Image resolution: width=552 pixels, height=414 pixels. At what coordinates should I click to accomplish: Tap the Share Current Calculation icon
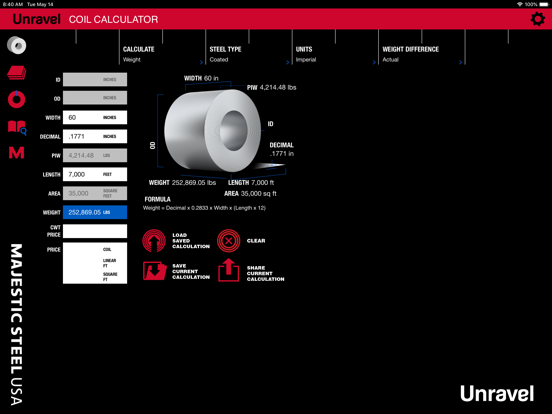click(228, 270)
